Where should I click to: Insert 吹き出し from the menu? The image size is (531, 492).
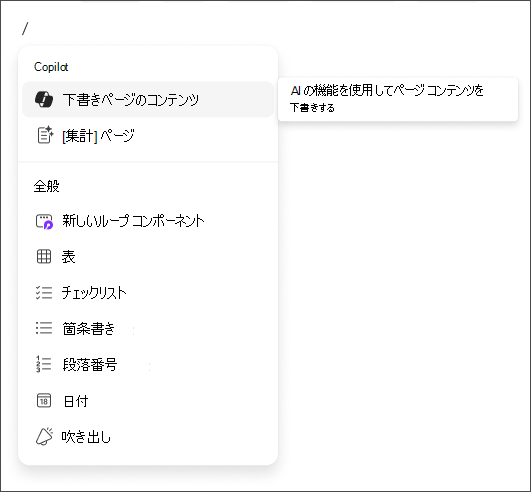[x=148, y=437]
